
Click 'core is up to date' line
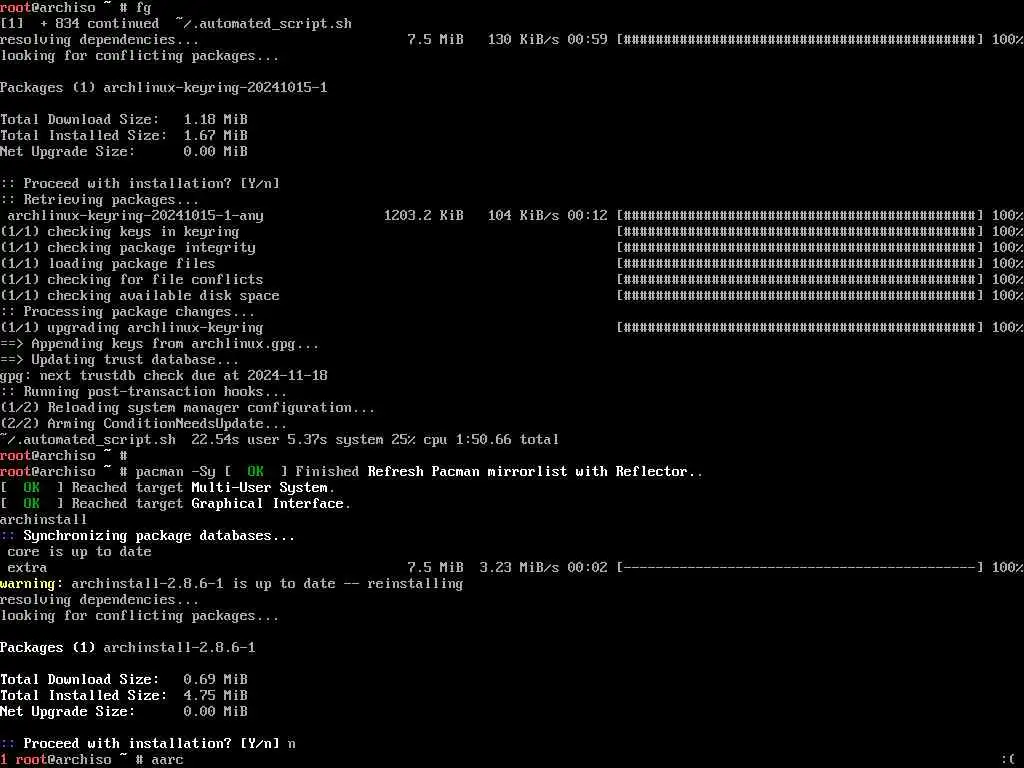pos(79,551)
